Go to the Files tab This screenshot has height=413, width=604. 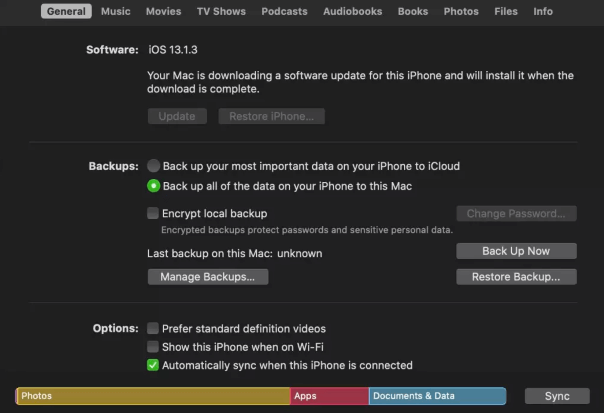tap(506, 11)
